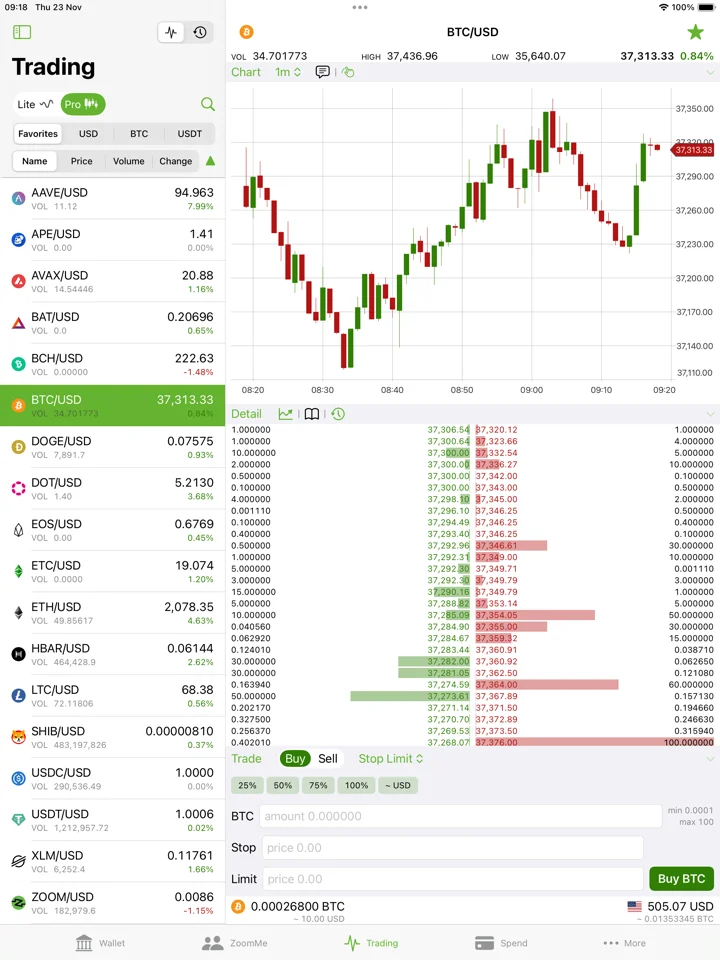Select the ZOOM/USD pair row

[113, 903]
